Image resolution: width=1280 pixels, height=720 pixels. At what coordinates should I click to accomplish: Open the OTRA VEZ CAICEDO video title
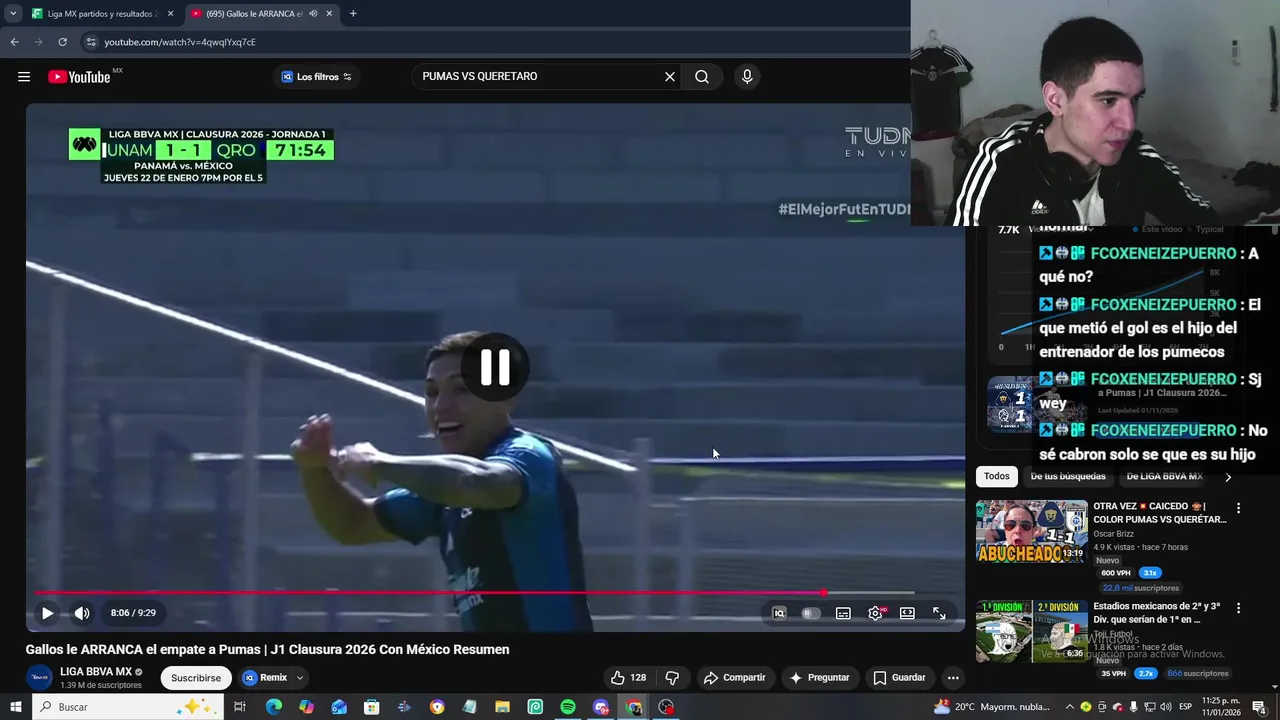coord(1159,513)
